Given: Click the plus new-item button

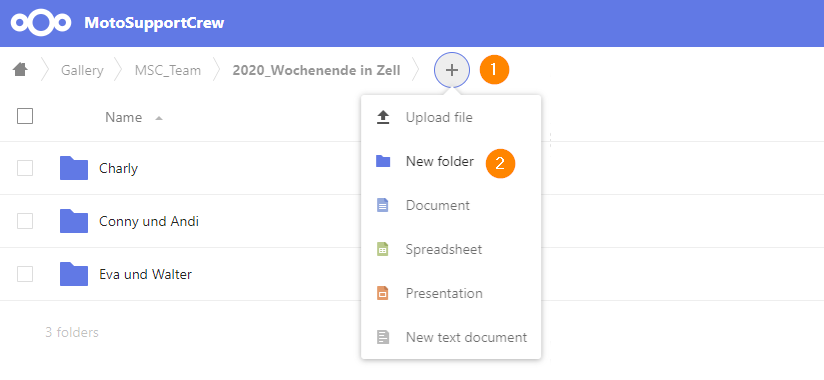Looking at the screenshot, I should click(x=452, y=70).
